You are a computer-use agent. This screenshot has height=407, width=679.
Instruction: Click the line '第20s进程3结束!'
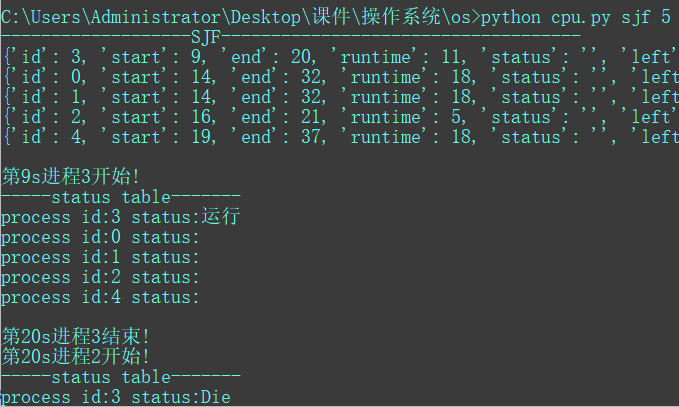pos(76,336)
